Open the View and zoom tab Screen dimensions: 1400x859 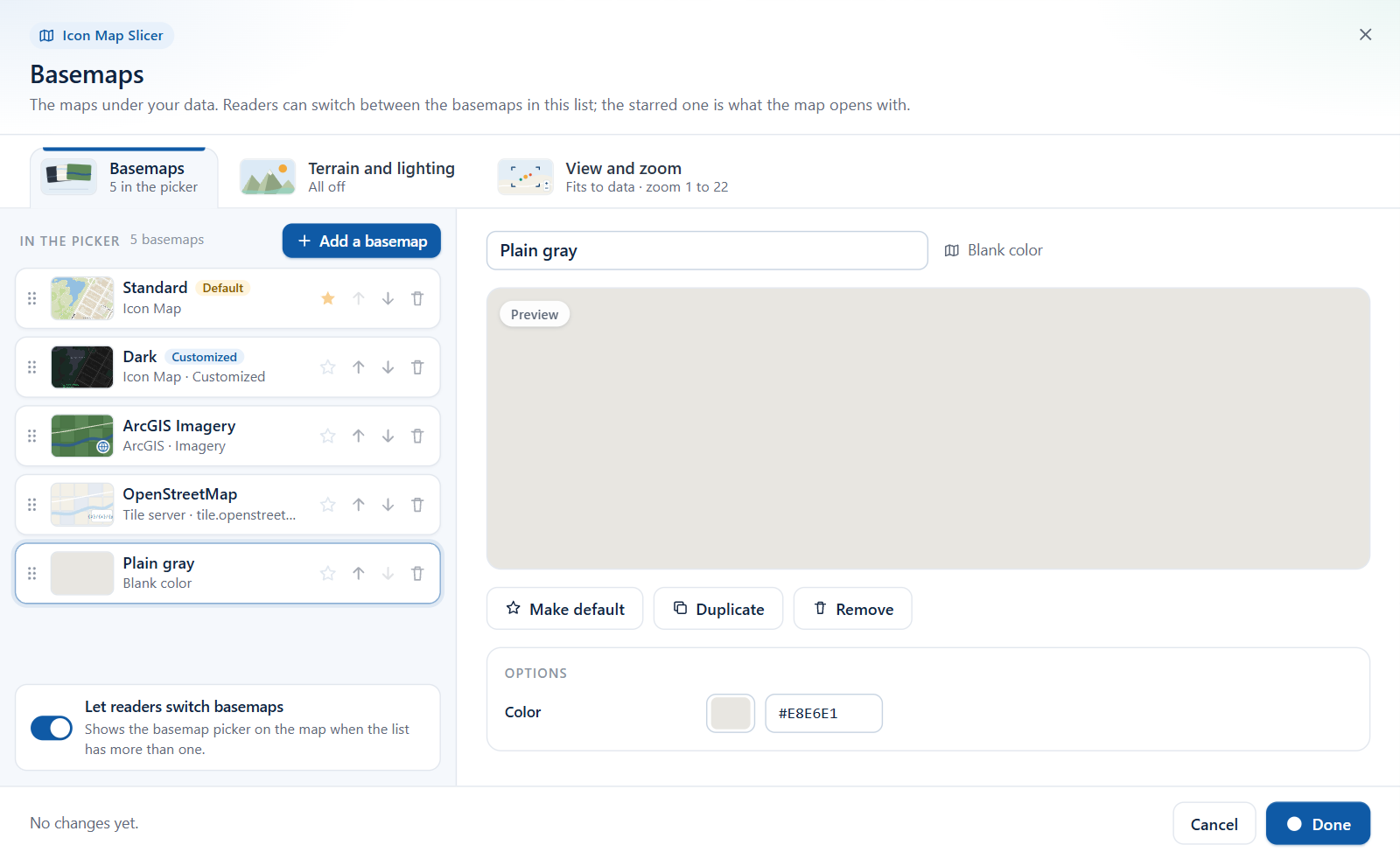pyautogui.click(x=613, y=178)
